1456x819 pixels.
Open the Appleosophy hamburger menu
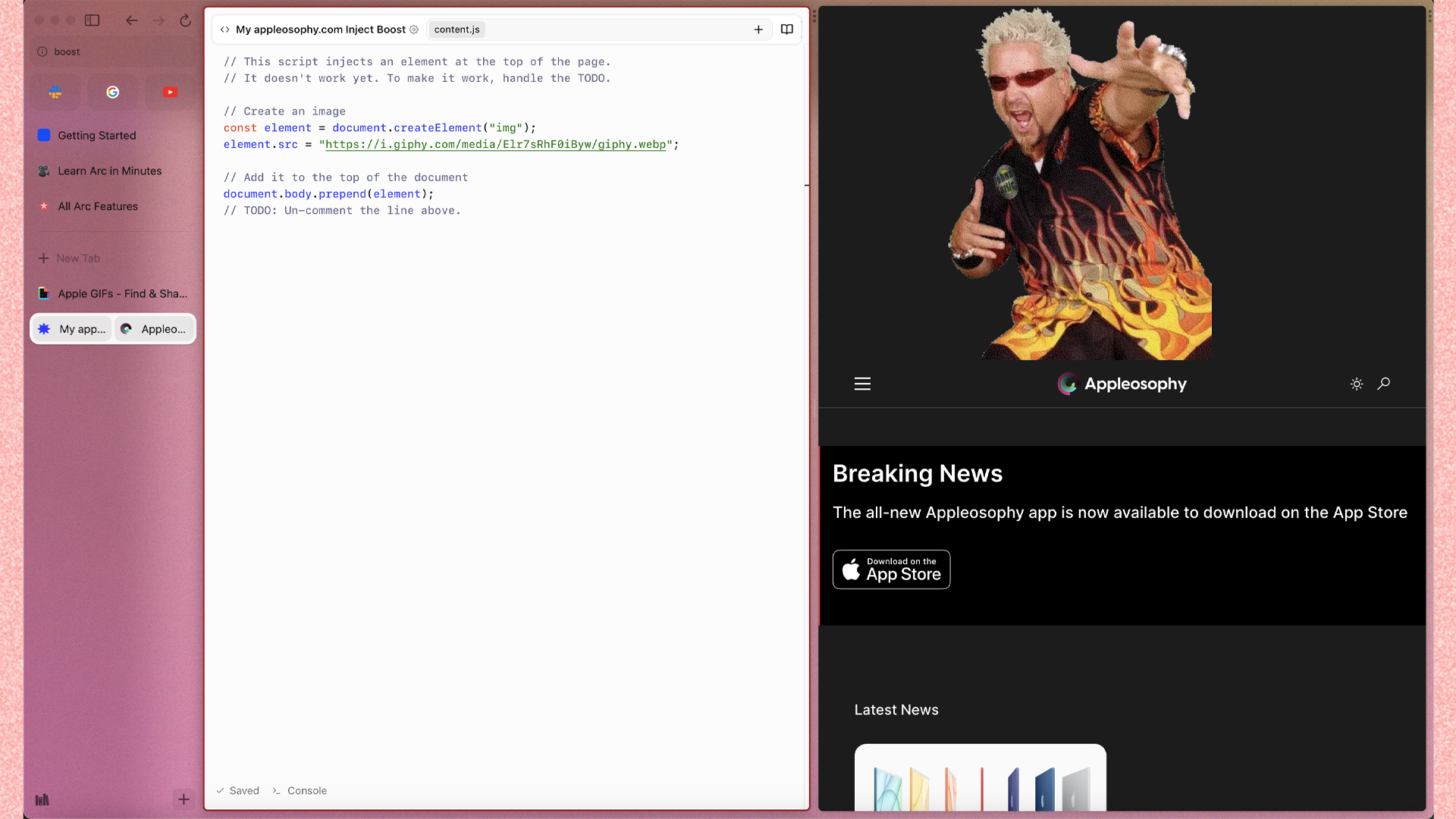click(862, 384)
